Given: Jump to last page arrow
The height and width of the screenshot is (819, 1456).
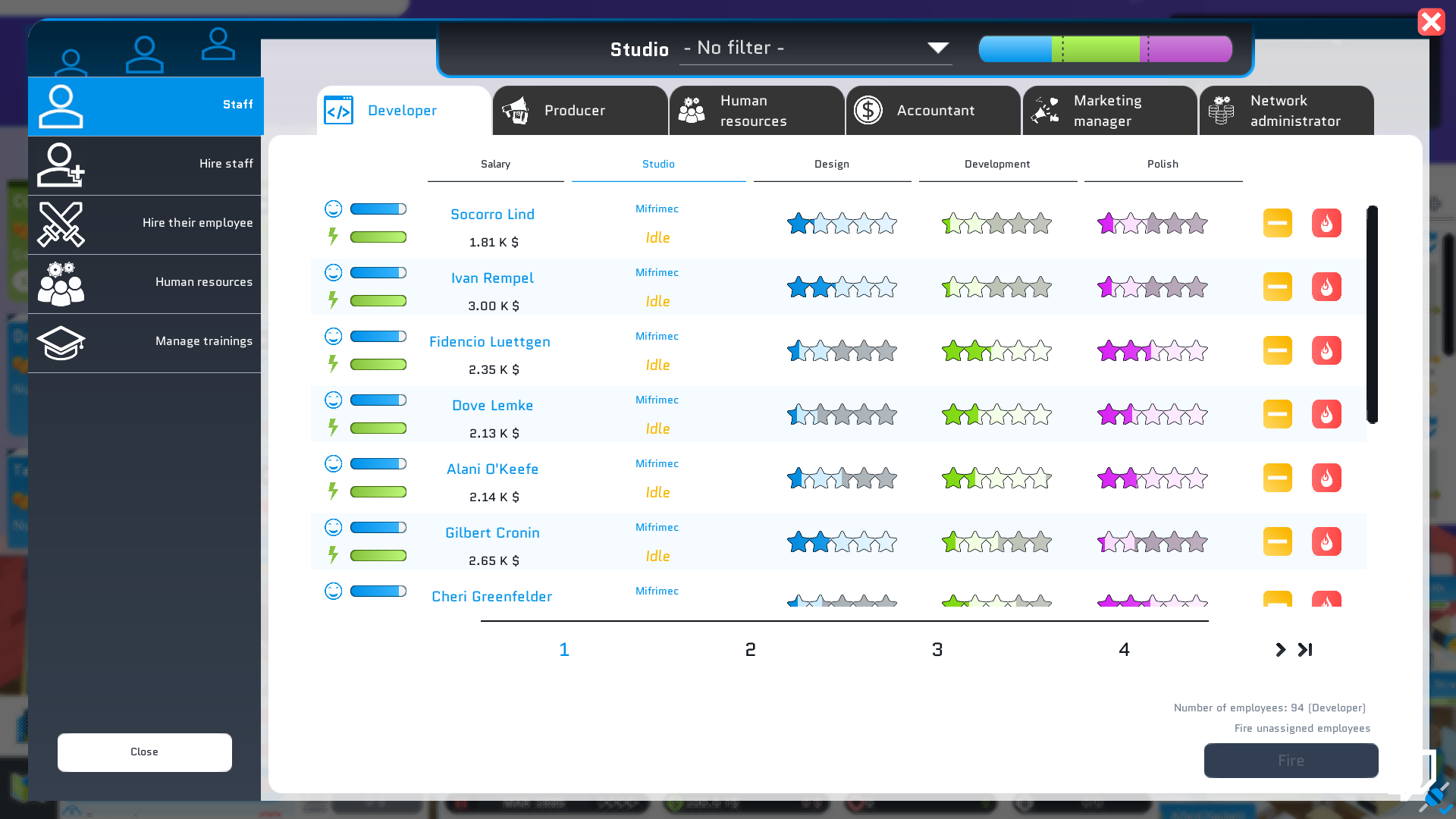Looking at the screenshot, I should [x=1305, y=650].
